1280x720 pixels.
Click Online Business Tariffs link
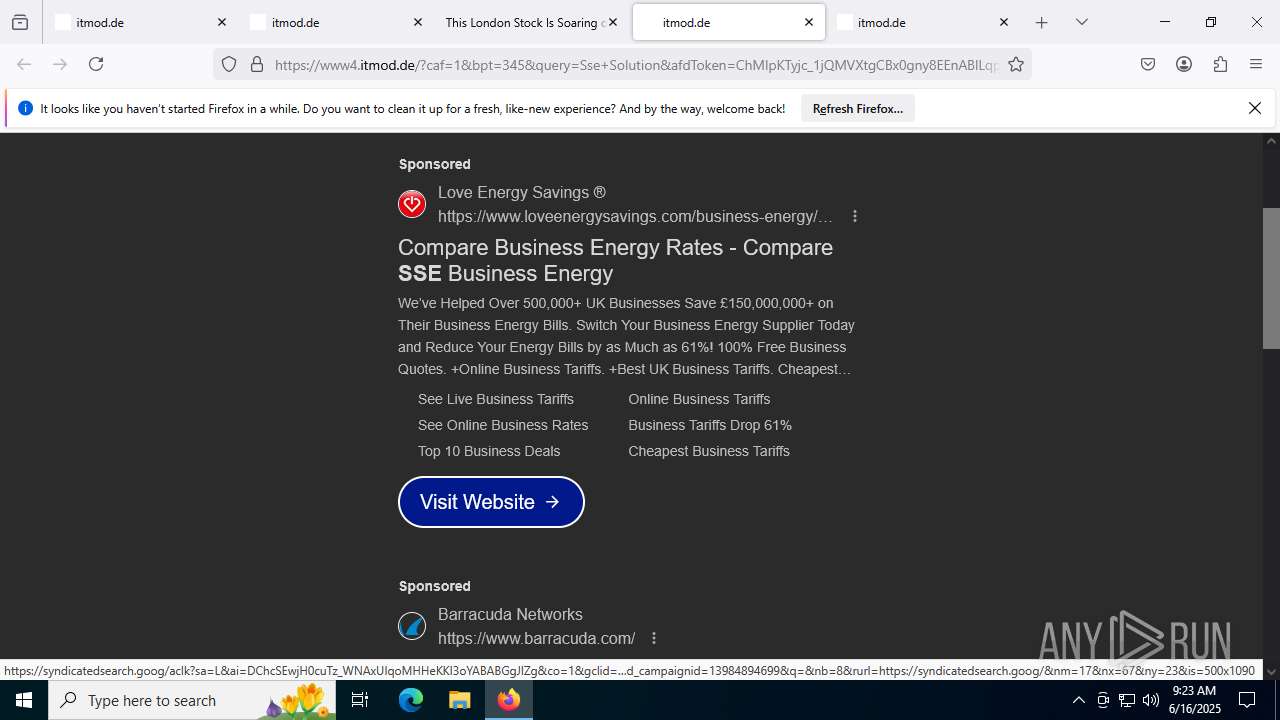699,399
